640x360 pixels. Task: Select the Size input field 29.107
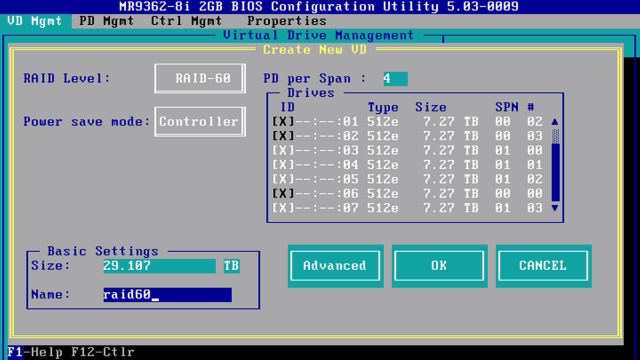[160, 266]
